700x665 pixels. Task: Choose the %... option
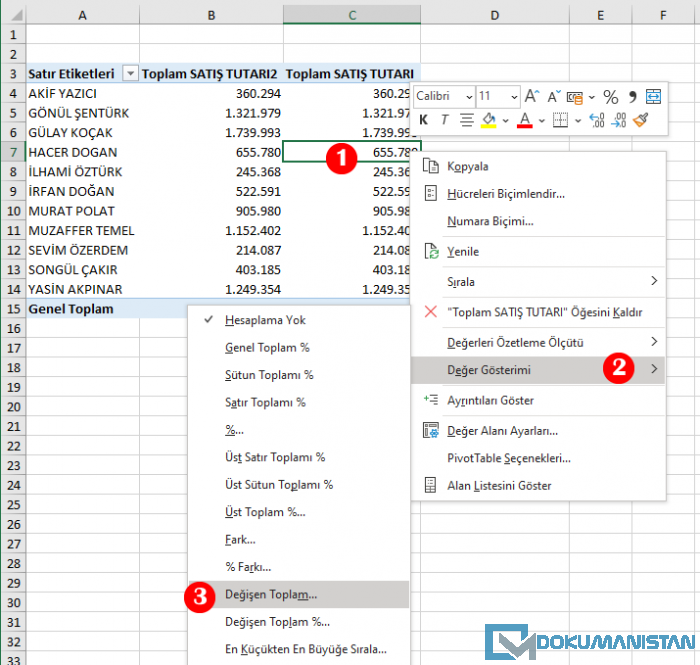pos(234,430)
